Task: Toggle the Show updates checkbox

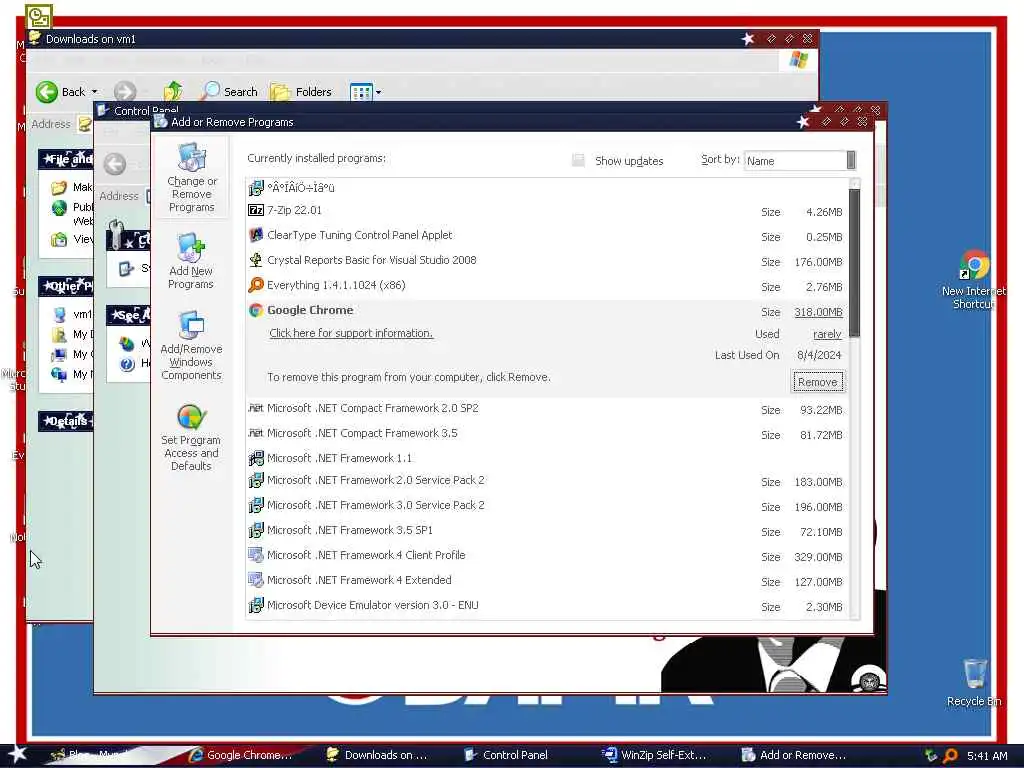Action: 578,161
